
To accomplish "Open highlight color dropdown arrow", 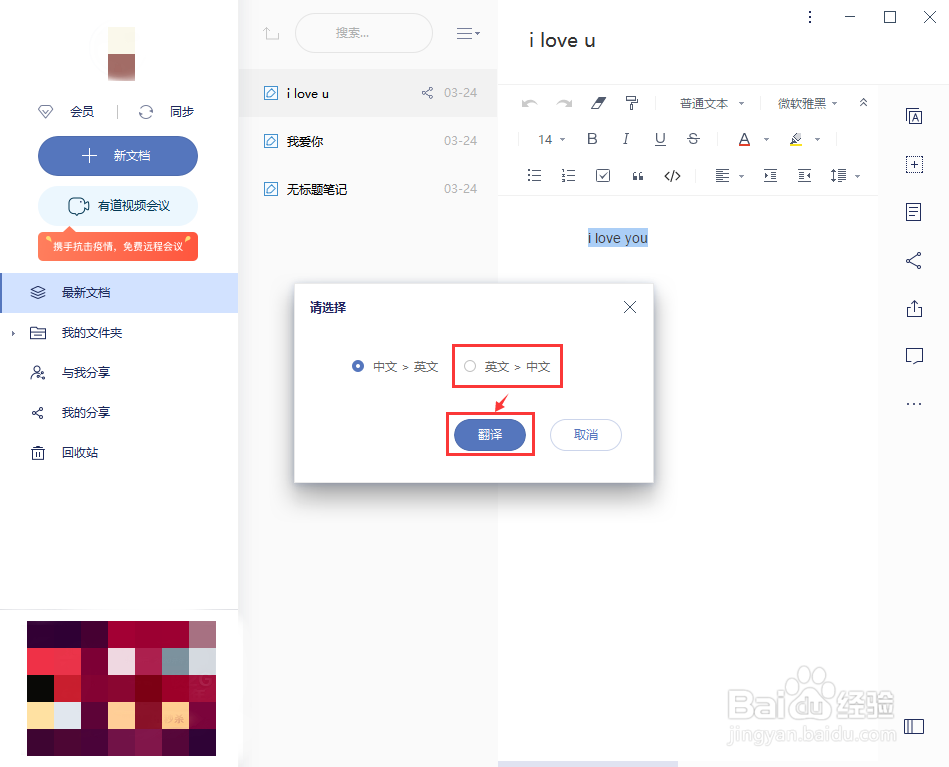I will (x=817, y=140).
